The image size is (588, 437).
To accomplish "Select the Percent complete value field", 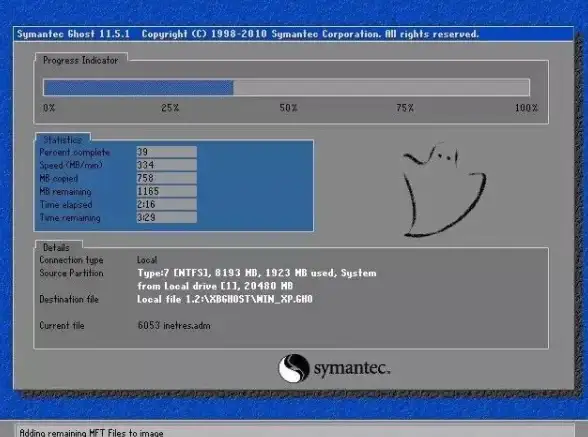I will [166, 152].
